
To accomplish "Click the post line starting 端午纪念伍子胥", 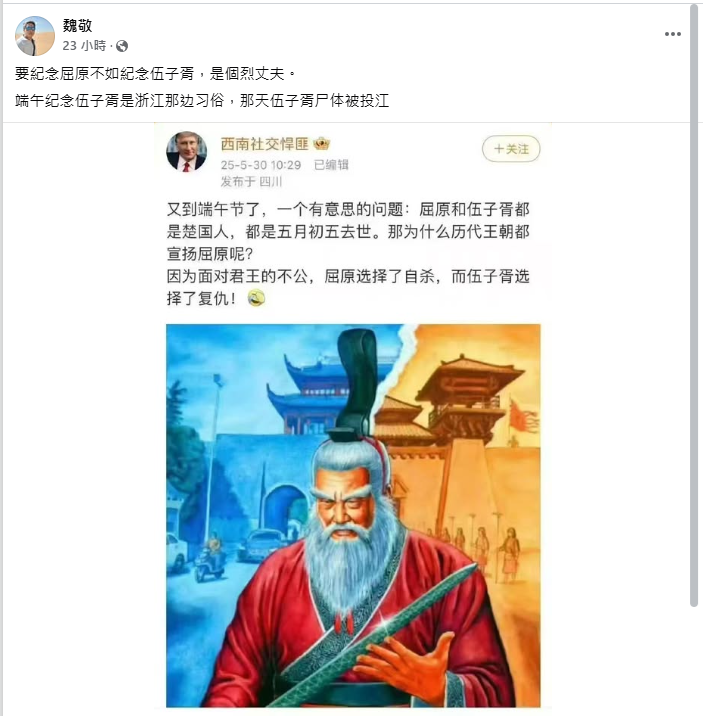I will tap(202, 100).
